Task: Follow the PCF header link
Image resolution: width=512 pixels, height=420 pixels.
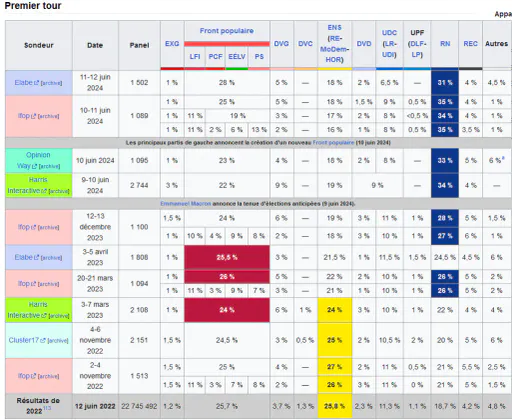Action: (x=215, y=57)
